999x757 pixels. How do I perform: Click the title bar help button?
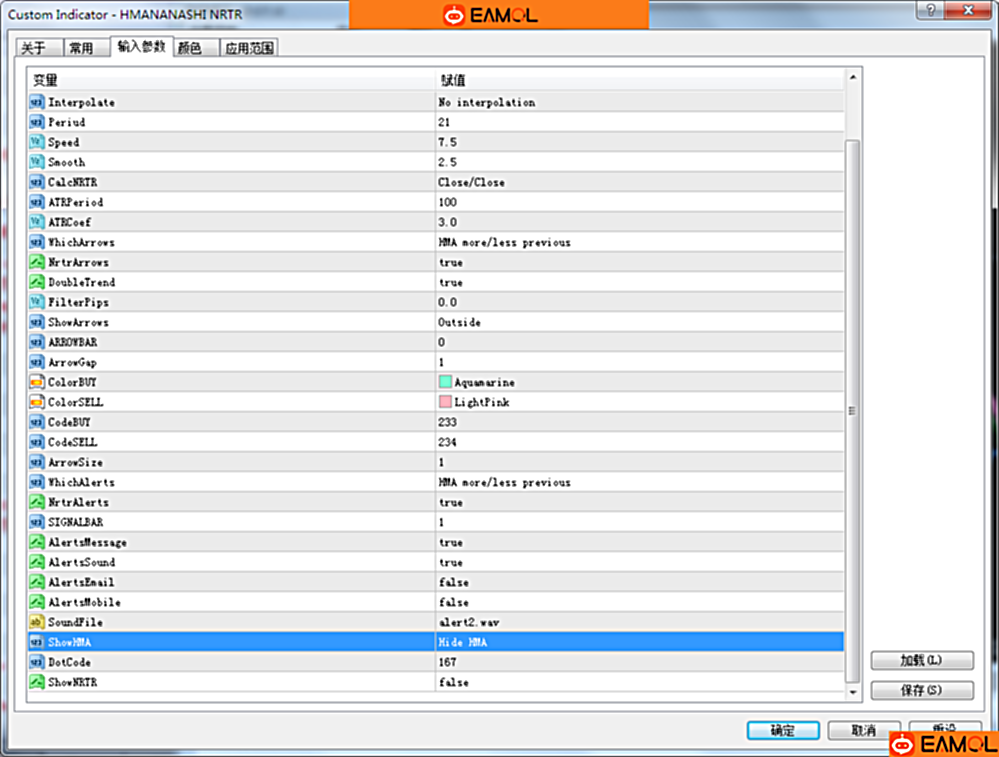[931, 10]
